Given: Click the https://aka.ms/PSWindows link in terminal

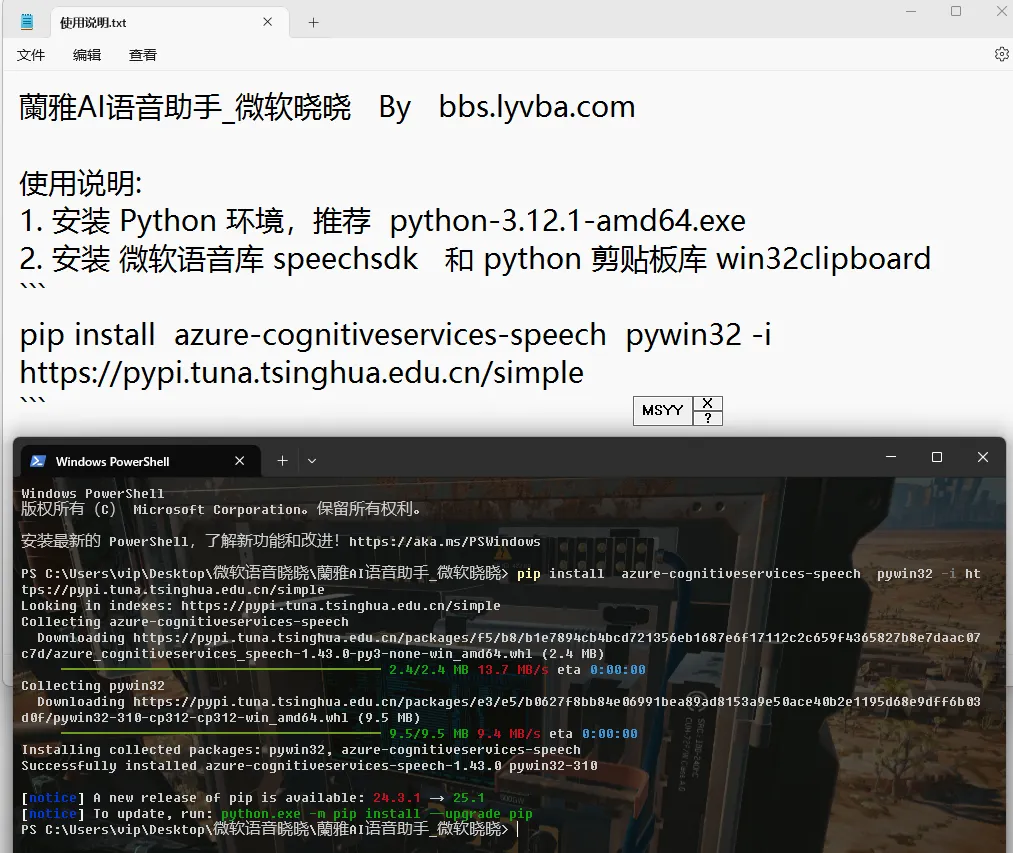Looking at the screenshot, I should (x=444, y=542).
